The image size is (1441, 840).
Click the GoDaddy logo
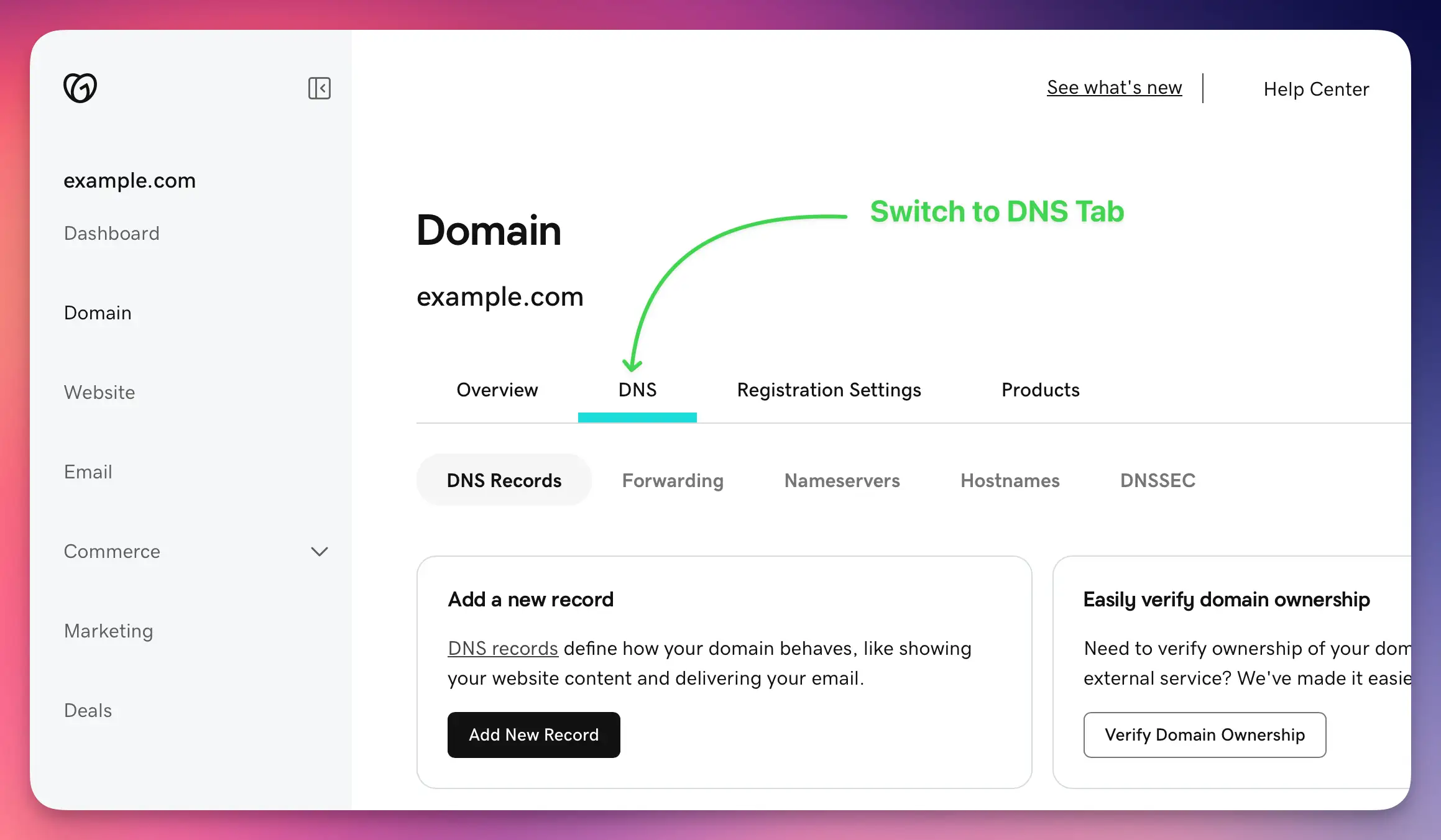(79, 88)
